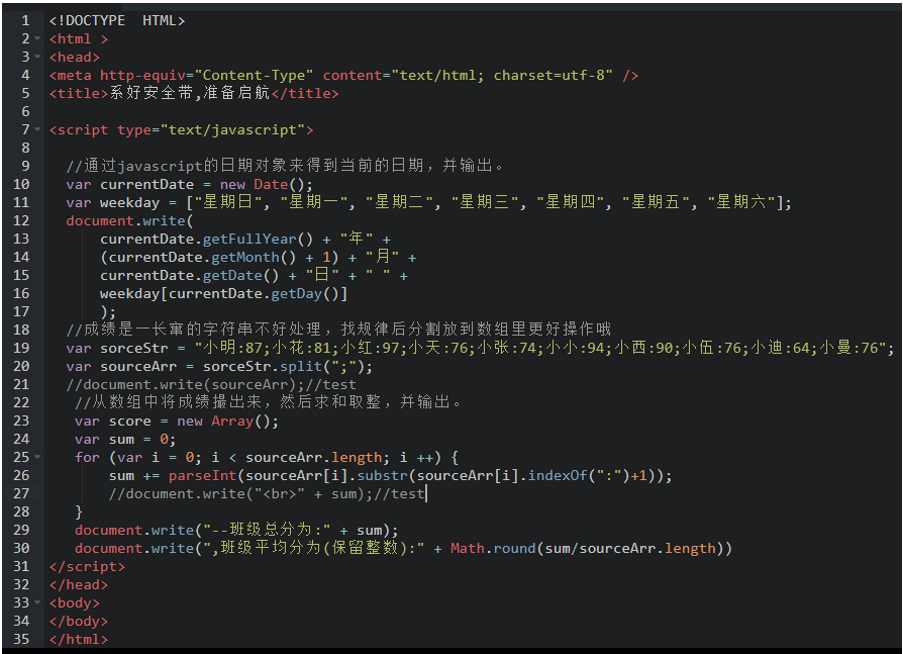Image resolution: width=903 pixels, height=654 pixels.
Task: Click 小明:87 in the score string
Action: 233,348
